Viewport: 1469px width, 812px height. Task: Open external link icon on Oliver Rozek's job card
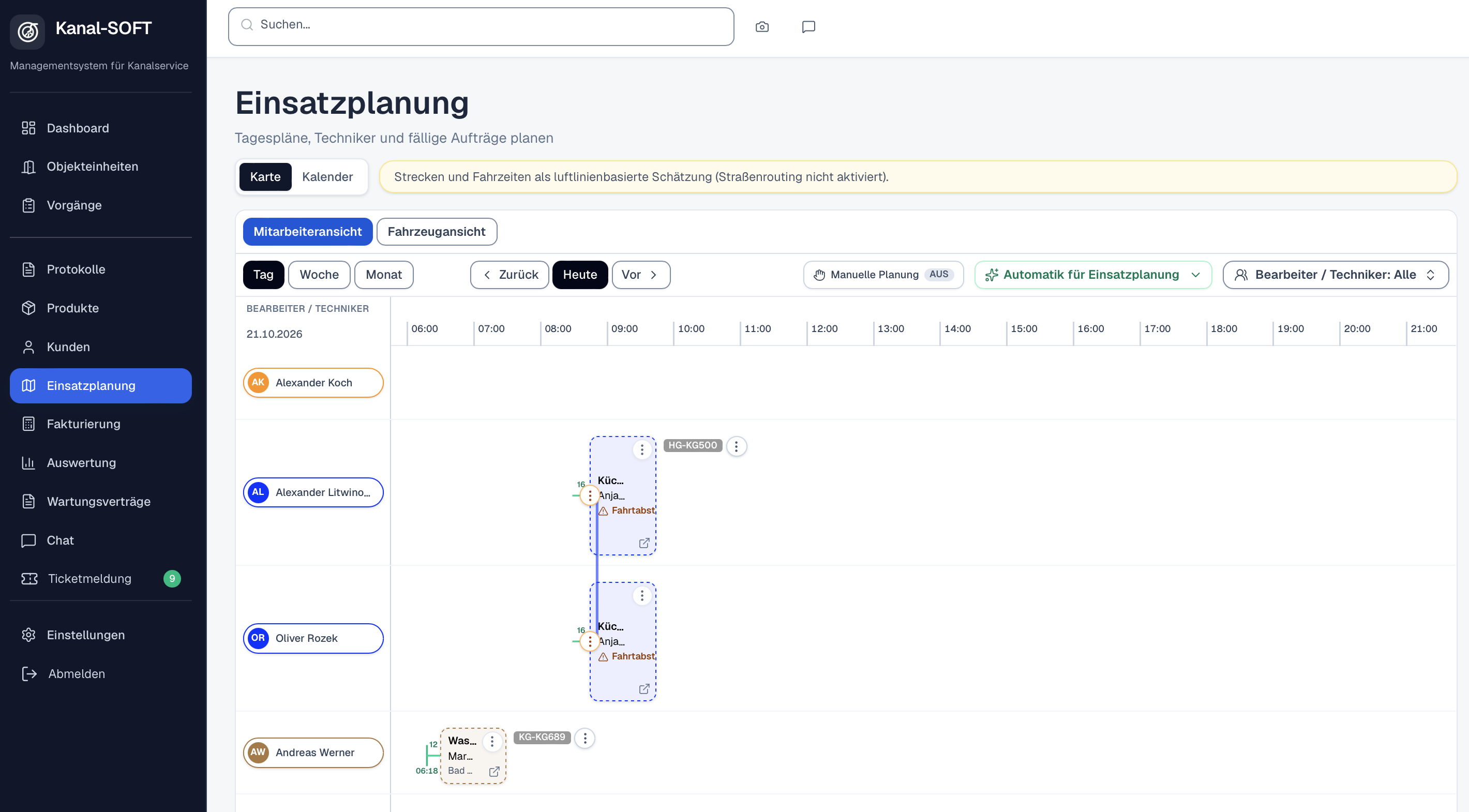click(x=644, y=689)
